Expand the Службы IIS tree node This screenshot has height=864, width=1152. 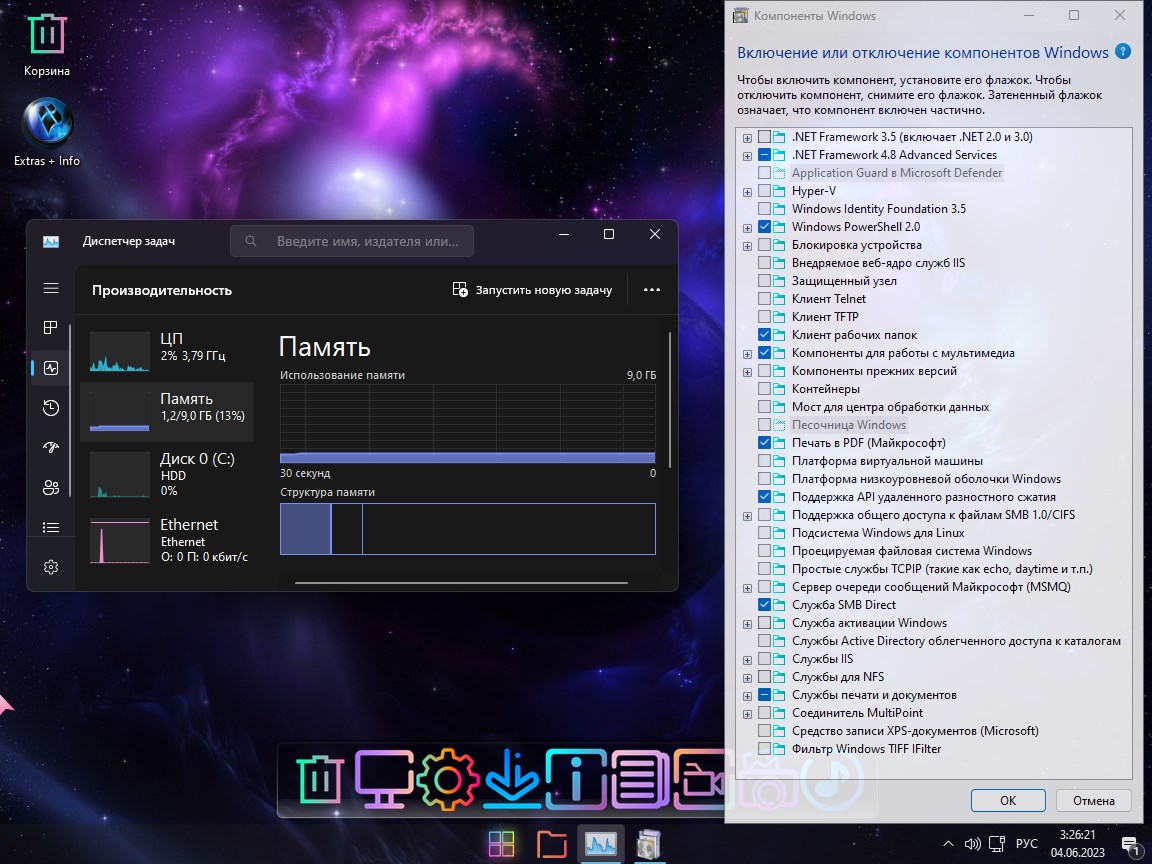(747, 660)
